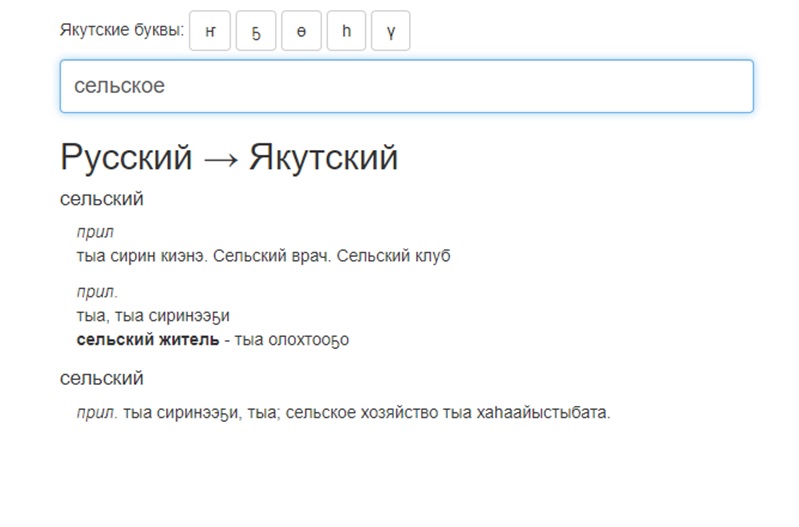
Task: Click the entry with 'сельское хозяйство тыа хаһаайыстыбата'
Action: 343,412
